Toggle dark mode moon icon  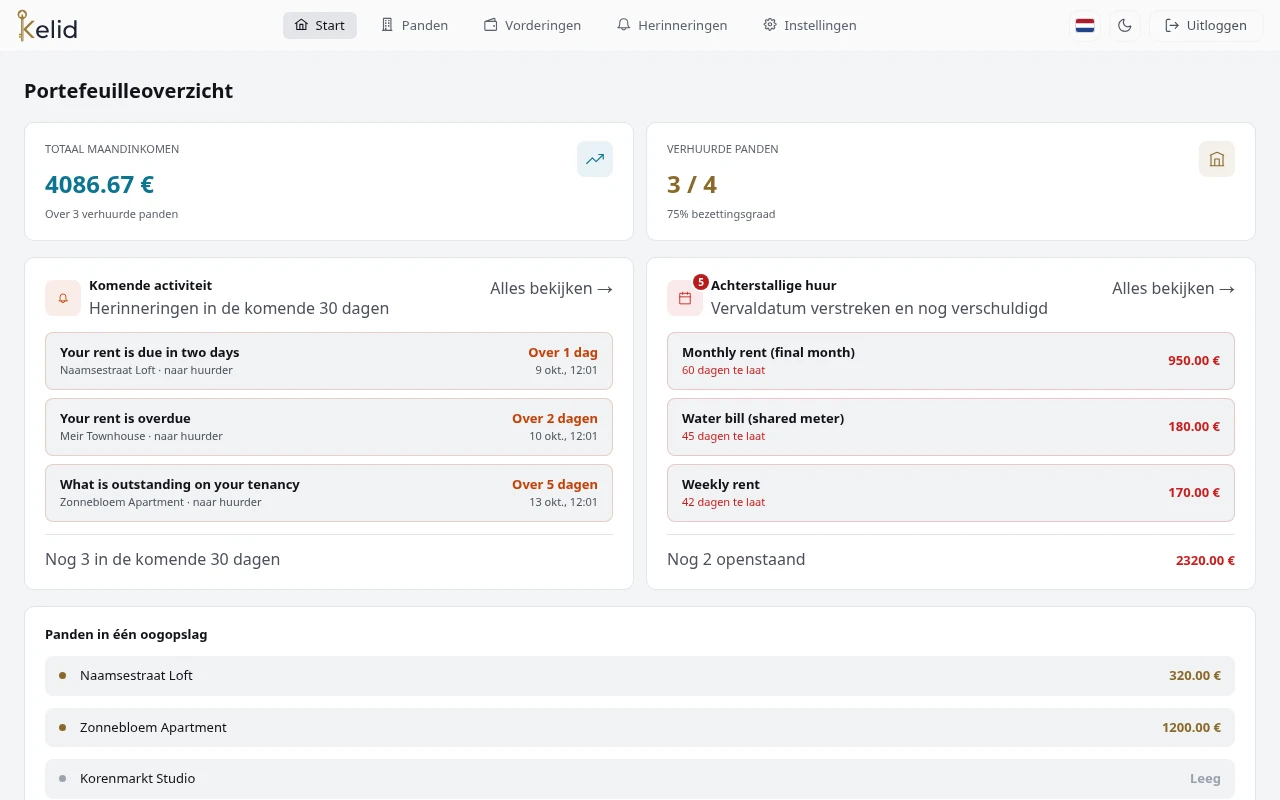[x=1125, y=25]
